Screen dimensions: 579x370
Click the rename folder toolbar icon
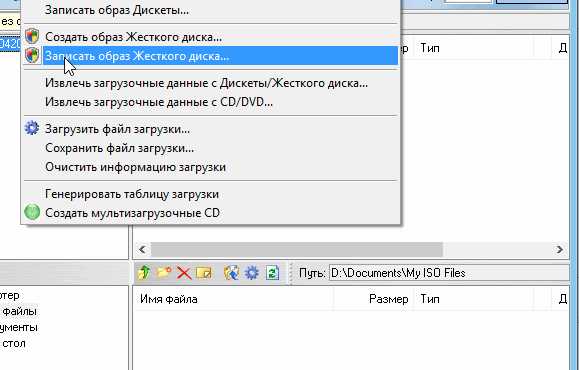(x=204, y=273)
